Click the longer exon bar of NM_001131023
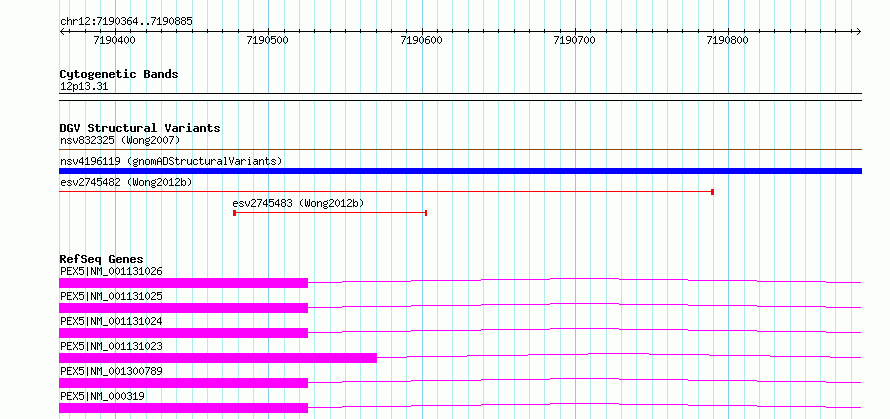Image resolution: width=890 pixels, height=419 pixels. pos(218,358)
